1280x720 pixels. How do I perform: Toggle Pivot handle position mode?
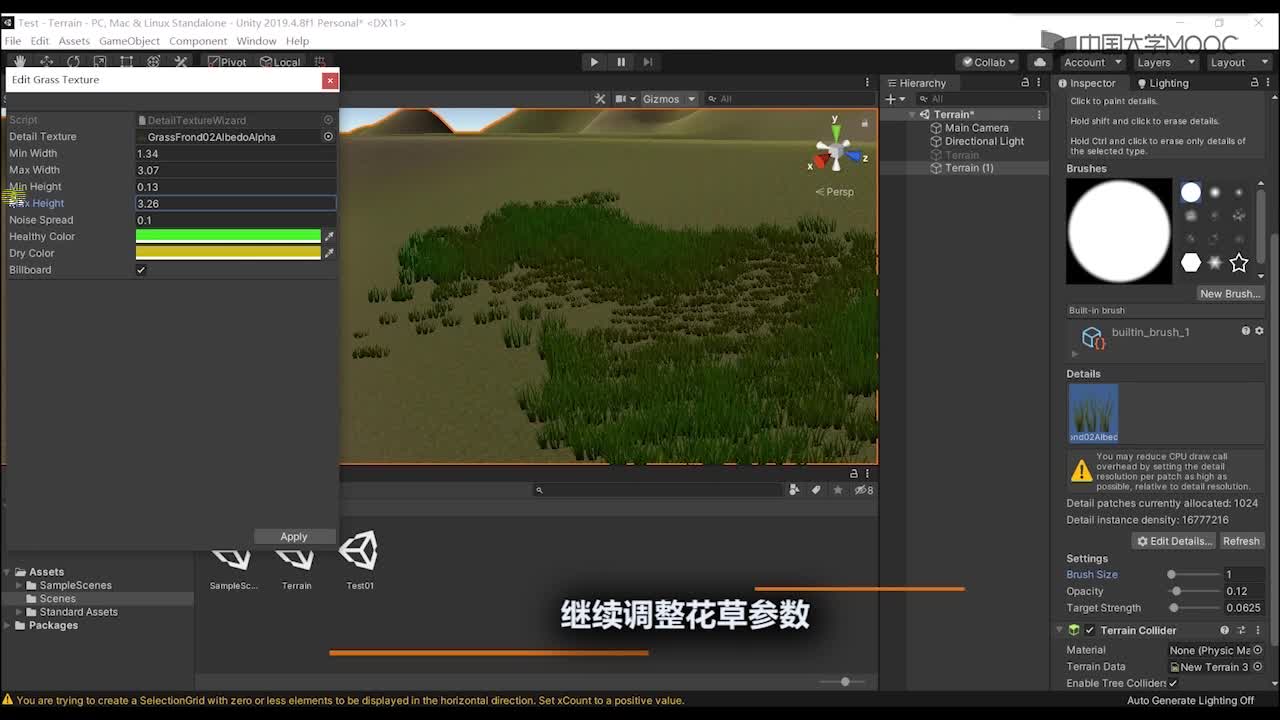[227, 62]
